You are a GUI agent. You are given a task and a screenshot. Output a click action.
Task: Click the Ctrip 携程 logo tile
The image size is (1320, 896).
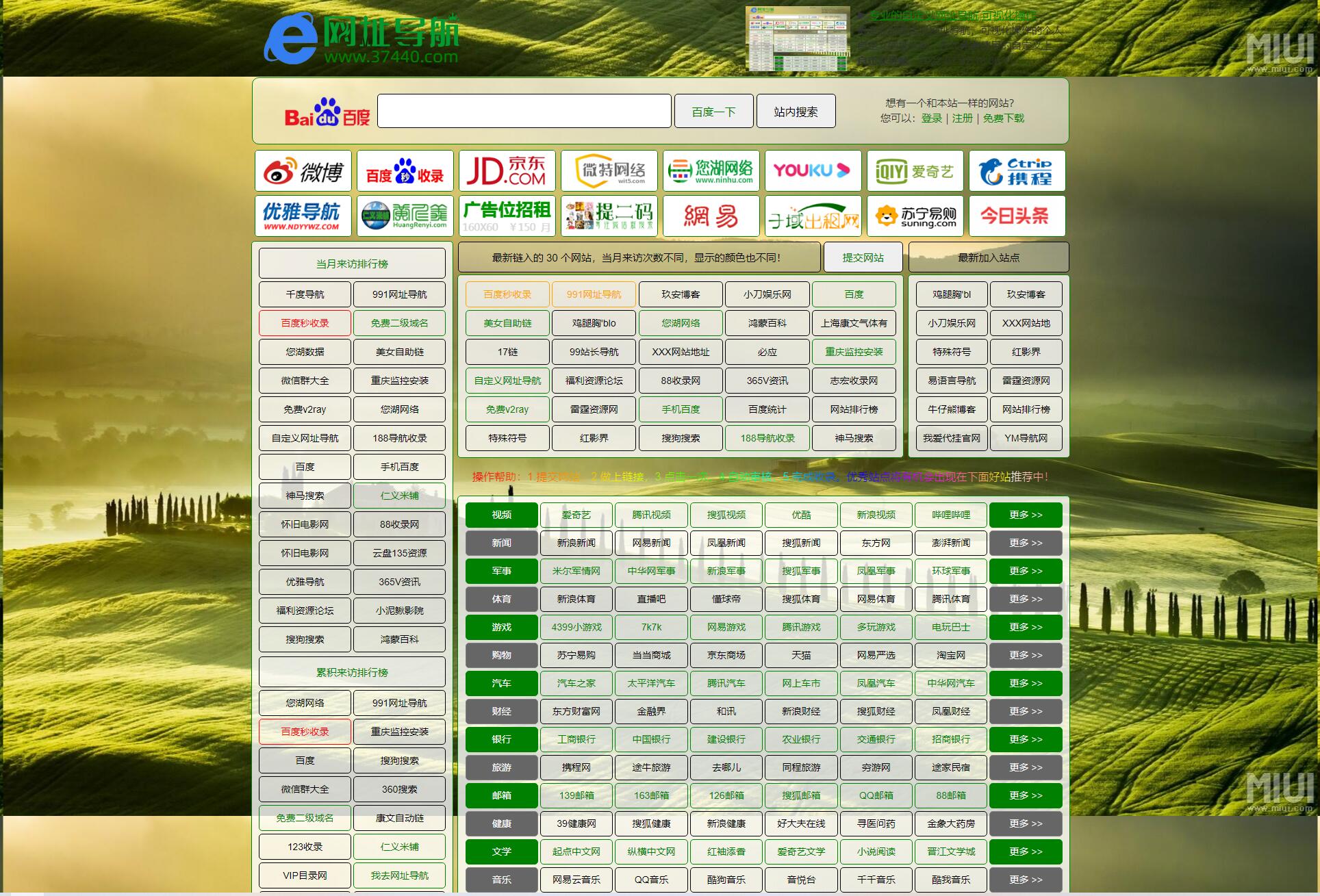click(1017, 171)
